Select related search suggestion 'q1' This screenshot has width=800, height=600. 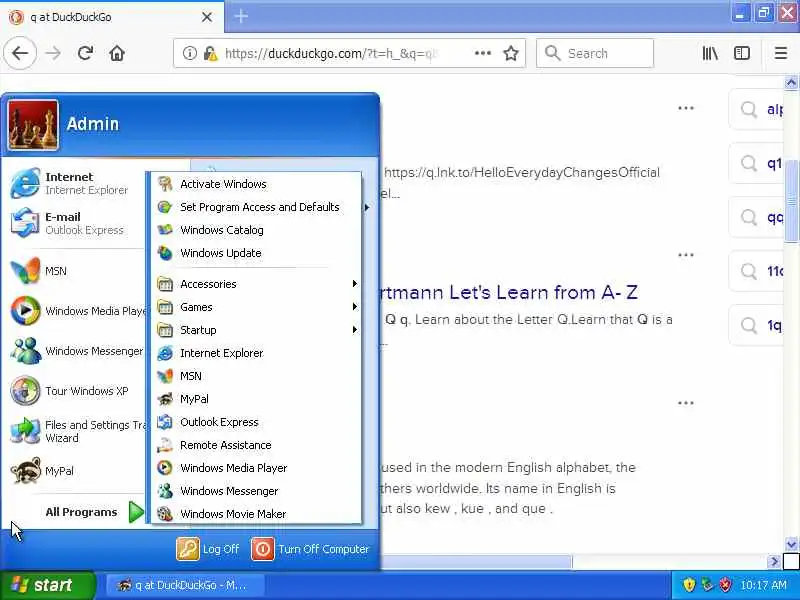(x=757, y=163)
